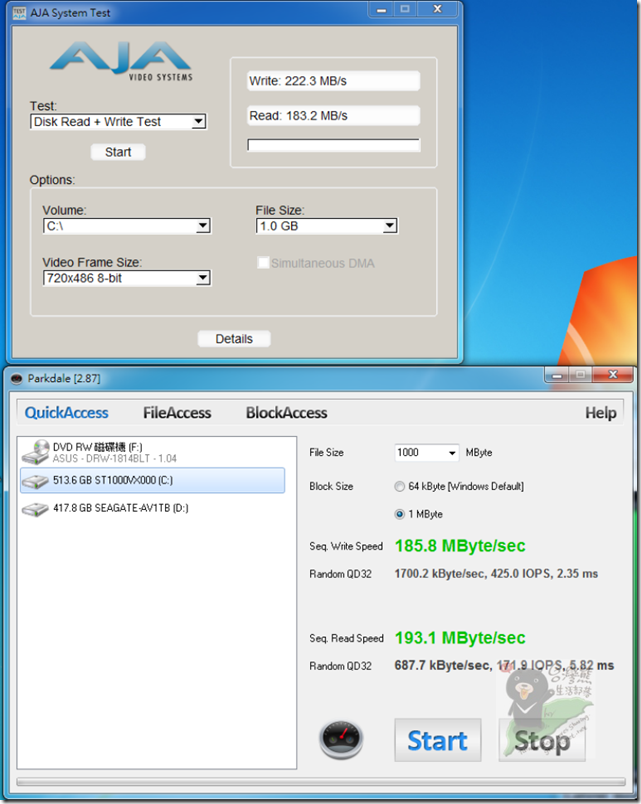Viewport: 641px width, 804px height.
Task: Minimize the AJA System Test window
Action: coord(381,10)
